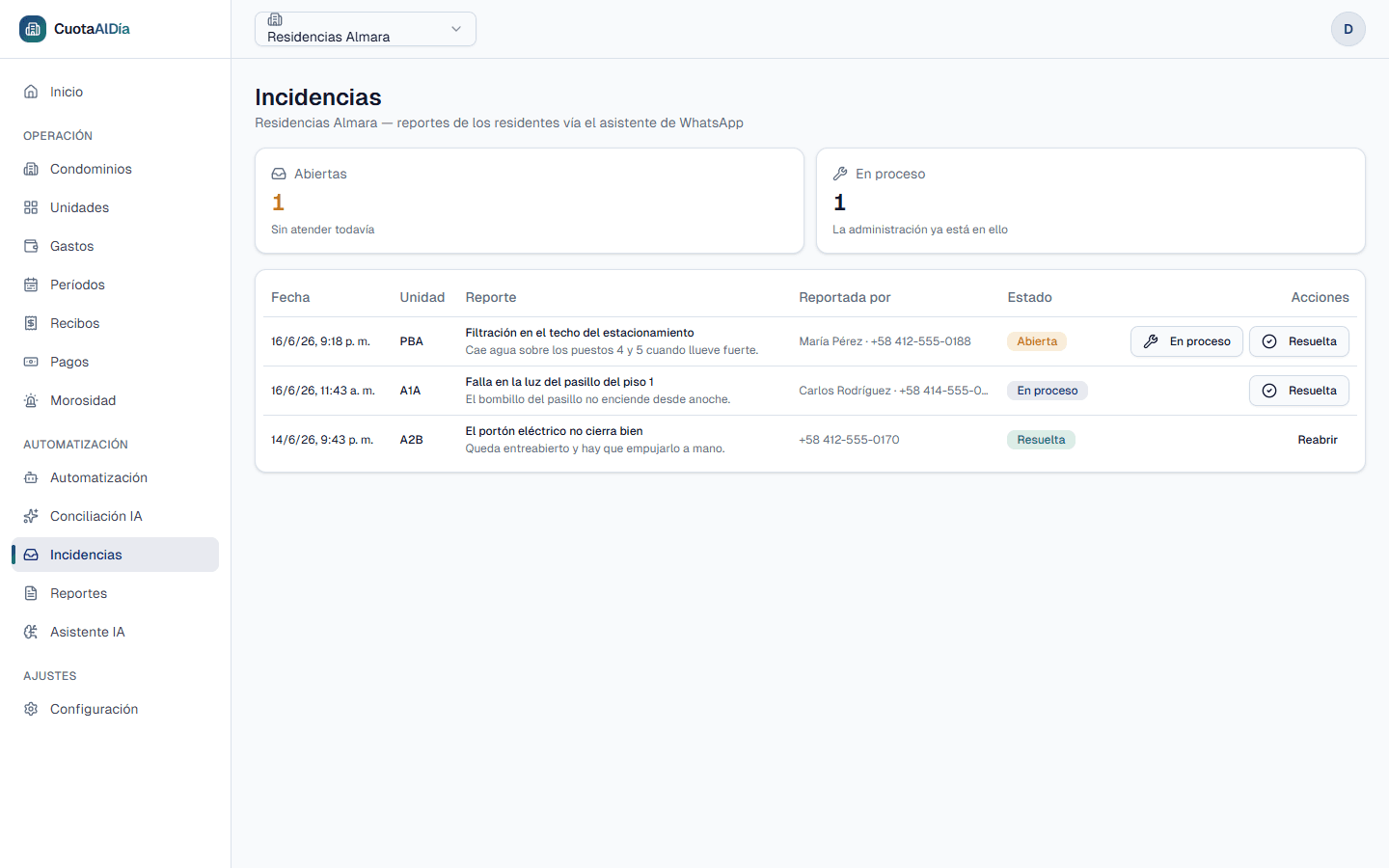The width and height of the screenshot is (1389, 868).
Task: Go to Pagos page
Action: tap(116, 362)
